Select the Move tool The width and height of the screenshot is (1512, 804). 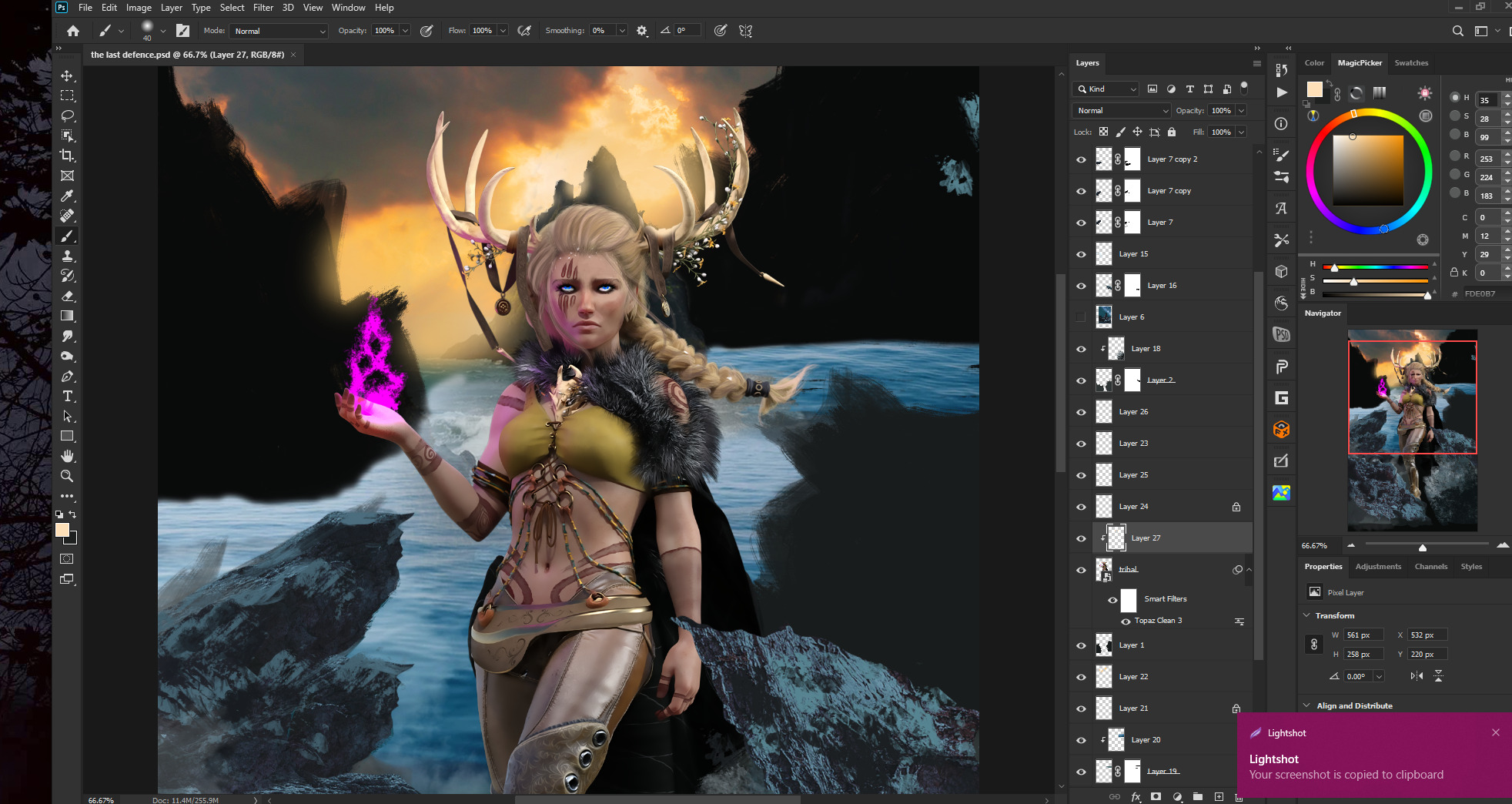click(67, 75)
